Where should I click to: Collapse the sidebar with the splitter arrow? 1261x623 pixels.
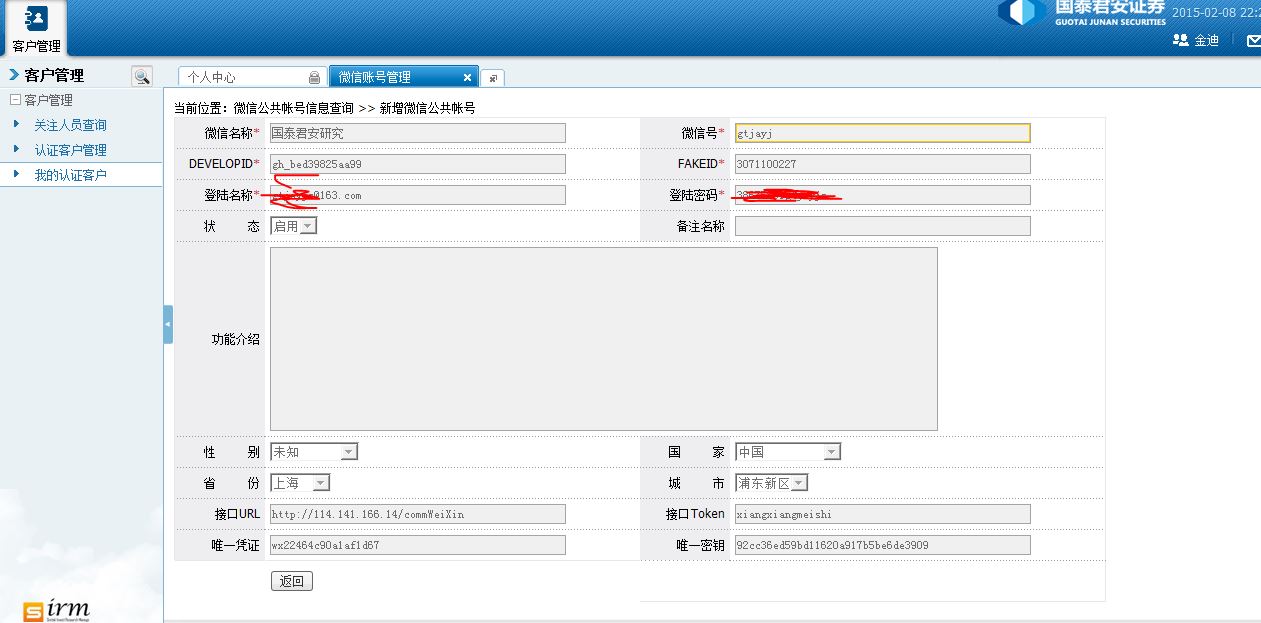click(168, 324)
